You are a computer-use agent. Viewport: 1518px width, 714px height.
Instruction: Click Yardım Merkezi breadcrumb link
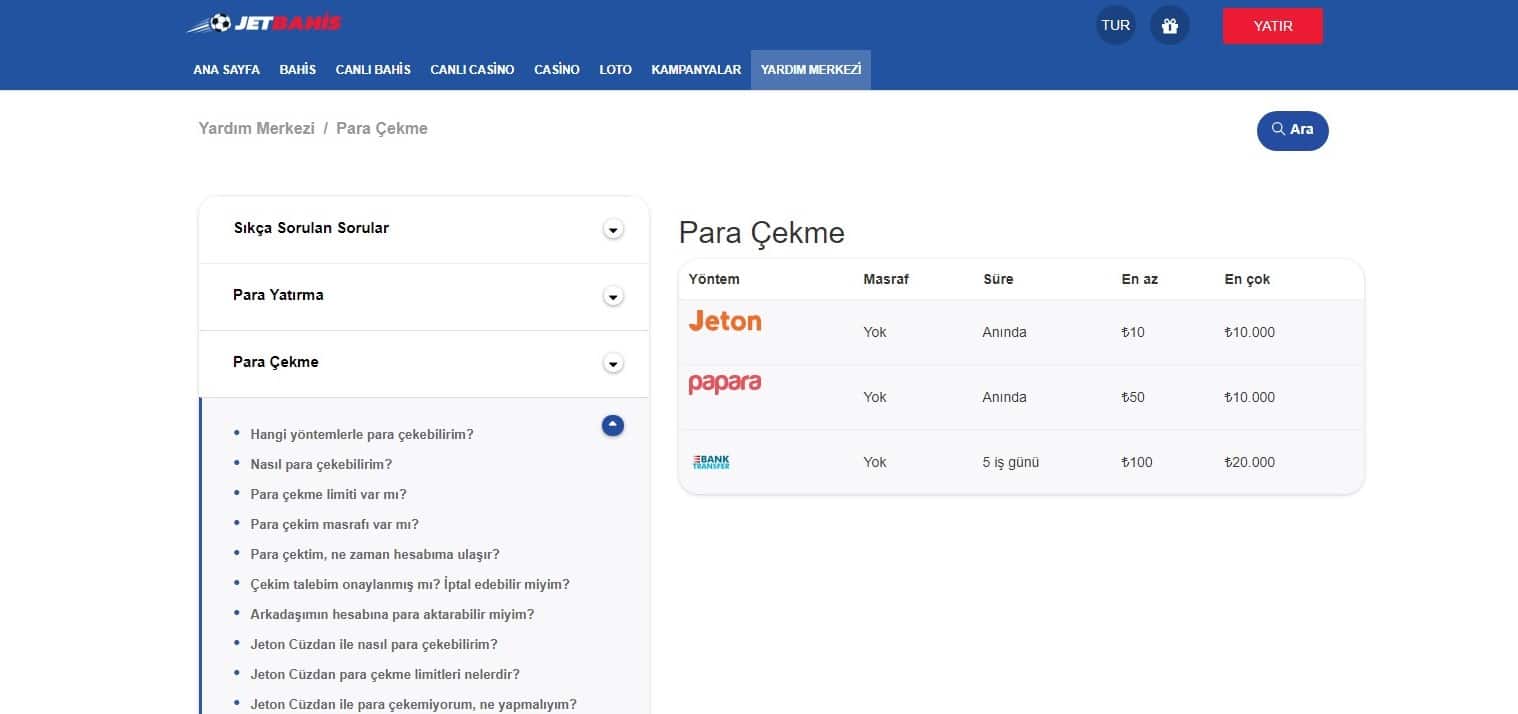click(257, 128)
